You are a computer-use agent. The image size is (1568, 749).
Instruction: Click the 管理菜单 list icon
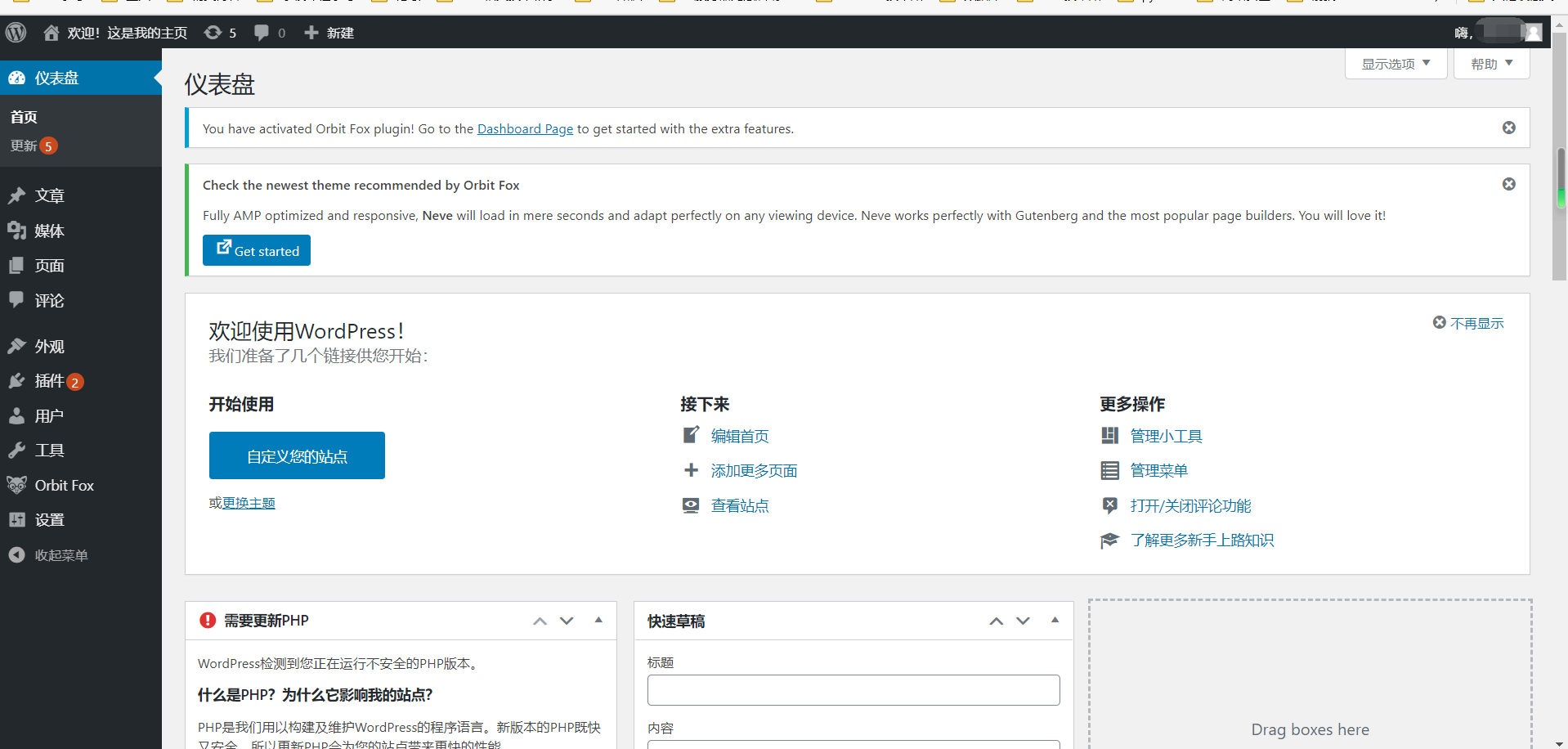point(1109,470)
